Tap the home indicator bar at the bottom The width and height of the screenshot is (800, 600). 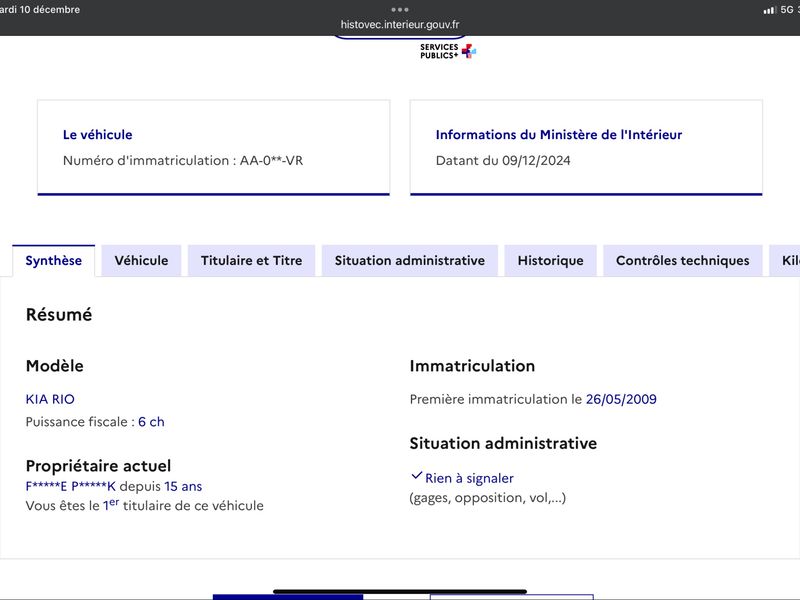pos(400,592)
